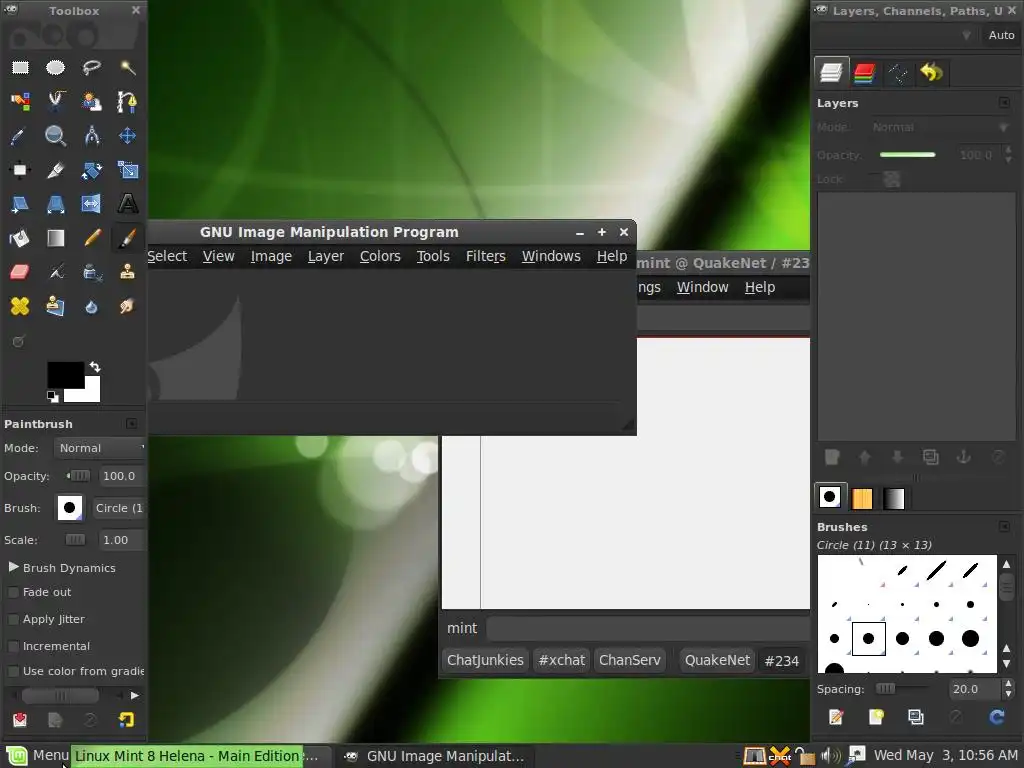This screenshot has width=1024, height=768.
Task: Select the Smudge tool
Action: point(127,306)
